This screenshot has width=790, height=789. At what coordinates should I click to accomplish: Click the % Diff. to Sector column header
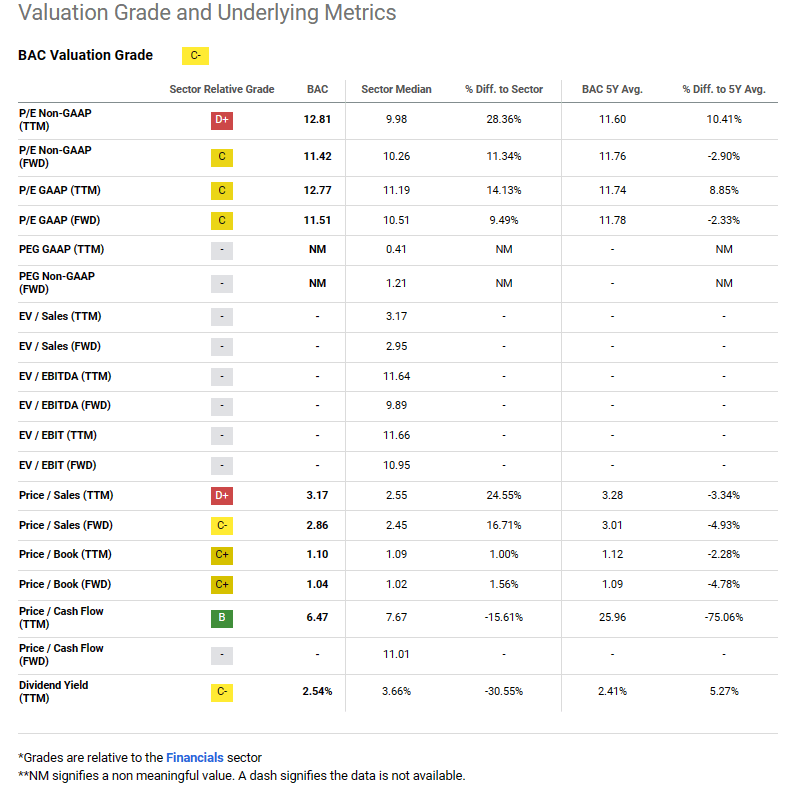(x=504, y=89)
